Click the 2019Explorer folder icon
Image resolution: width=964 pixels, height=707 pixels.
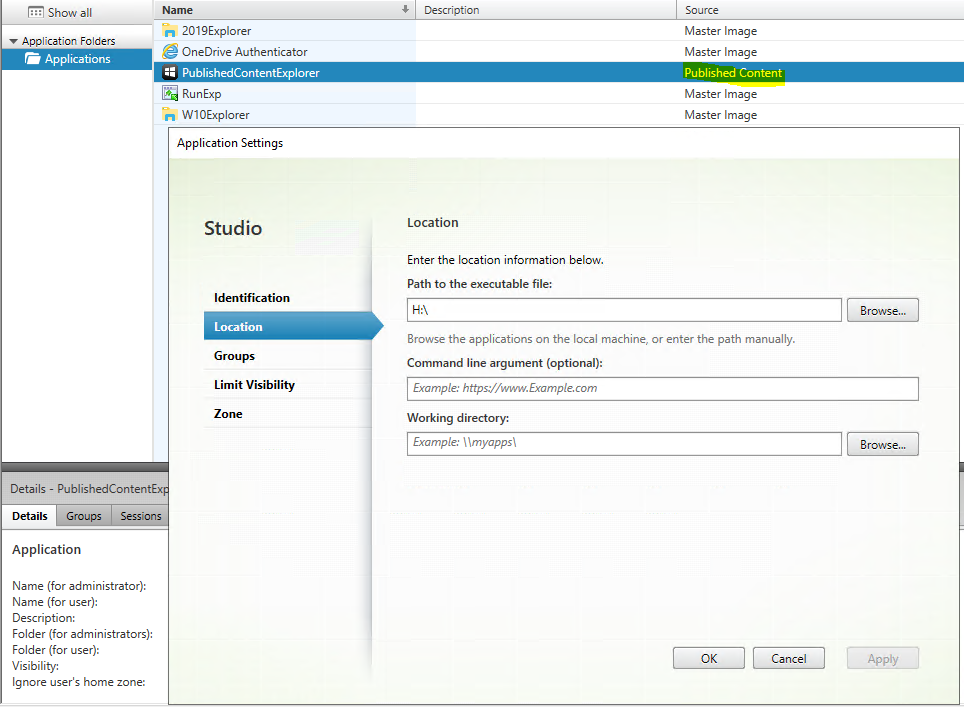170,31
